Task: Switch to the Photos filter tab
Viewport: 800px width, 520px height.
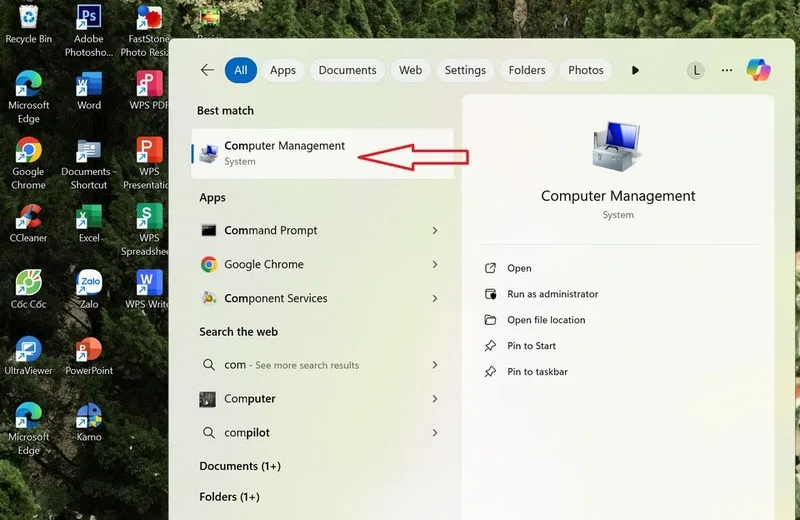Action: coord(586,70)
